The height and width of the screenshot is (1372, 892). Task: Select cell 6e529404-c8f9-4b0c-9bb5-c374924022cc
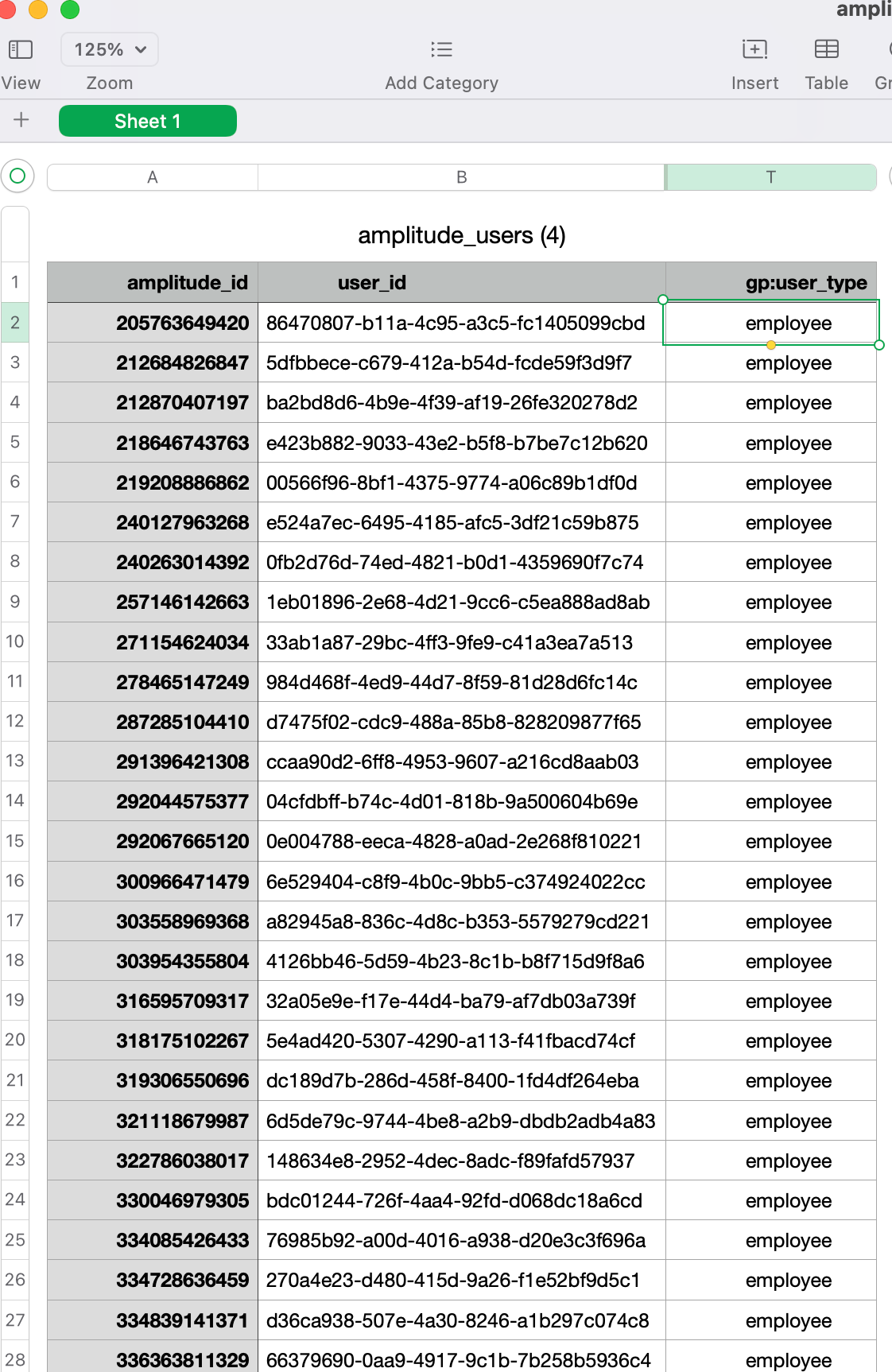click(x=461, y=882)
